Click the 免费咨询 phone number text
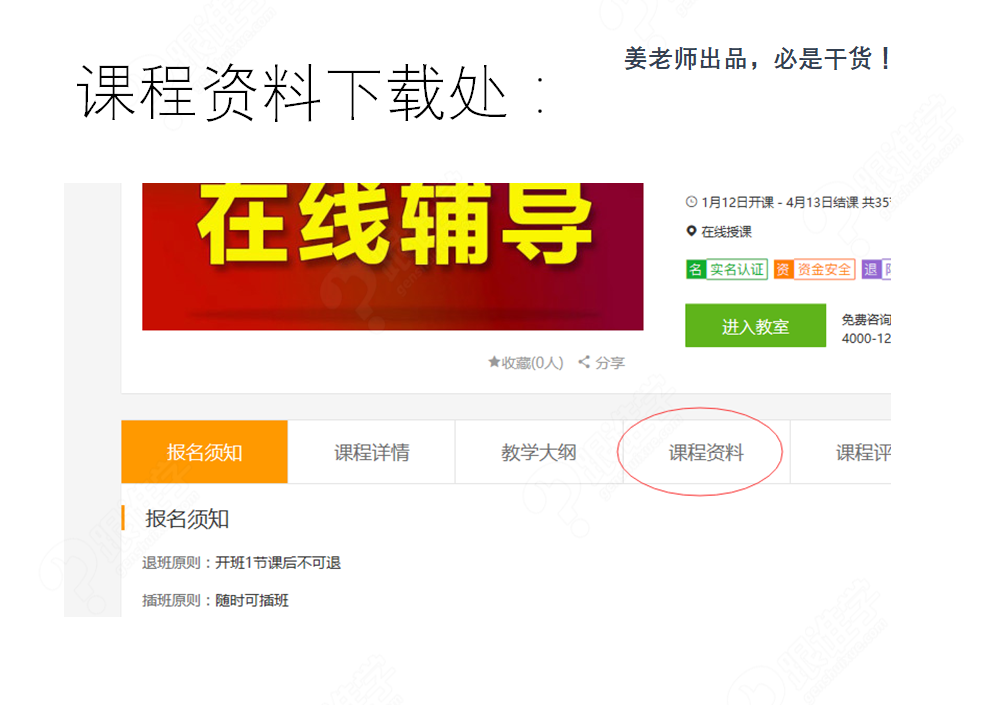 pos(866,338)
